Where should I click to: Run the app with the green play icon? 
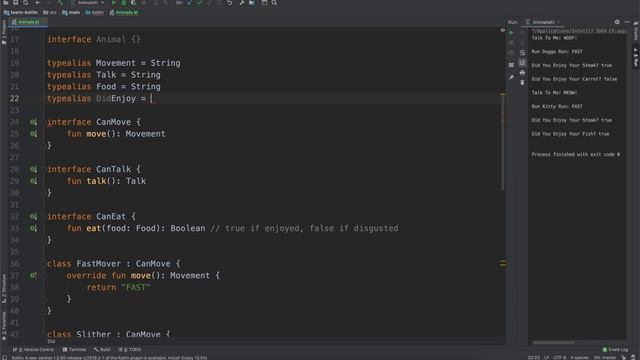114,2
